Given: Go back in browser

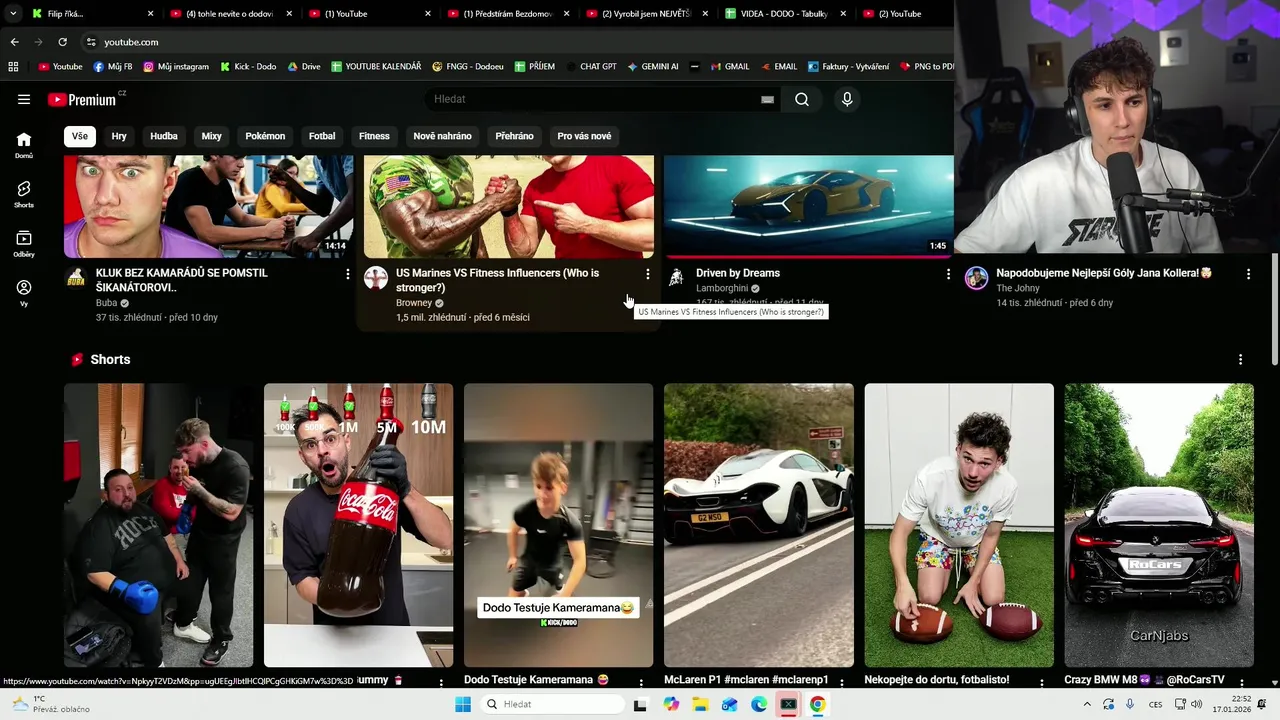Looking at the screenshot, I should (14, 42).
